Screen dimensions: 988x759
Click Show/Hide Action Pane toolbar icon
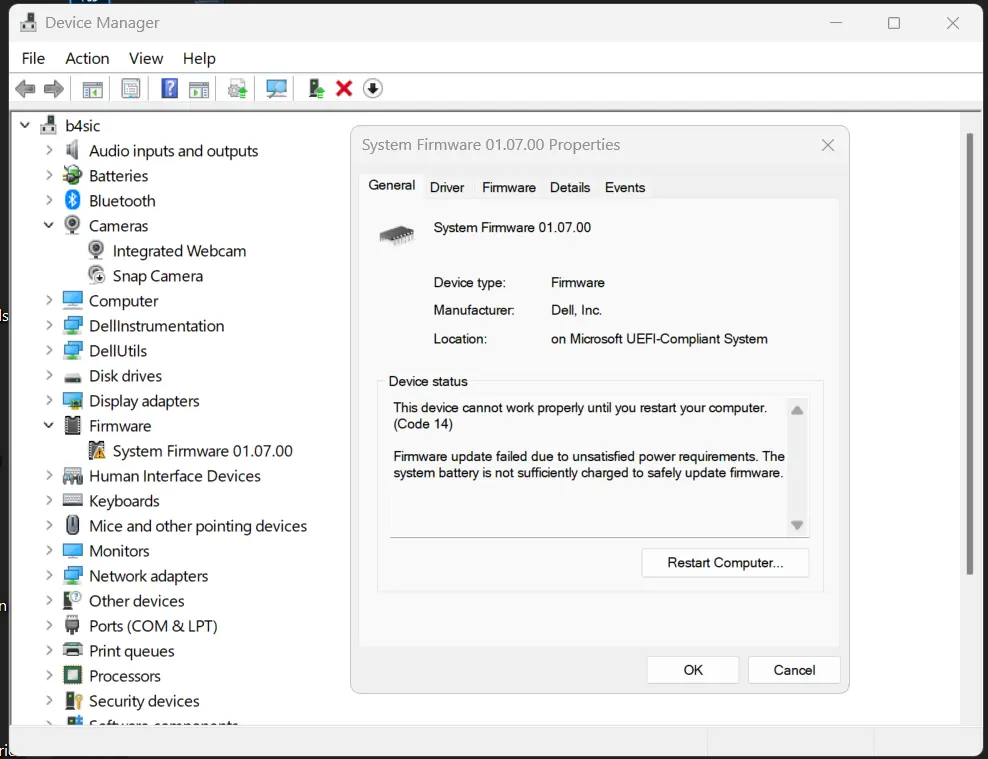tap(199, 89)
